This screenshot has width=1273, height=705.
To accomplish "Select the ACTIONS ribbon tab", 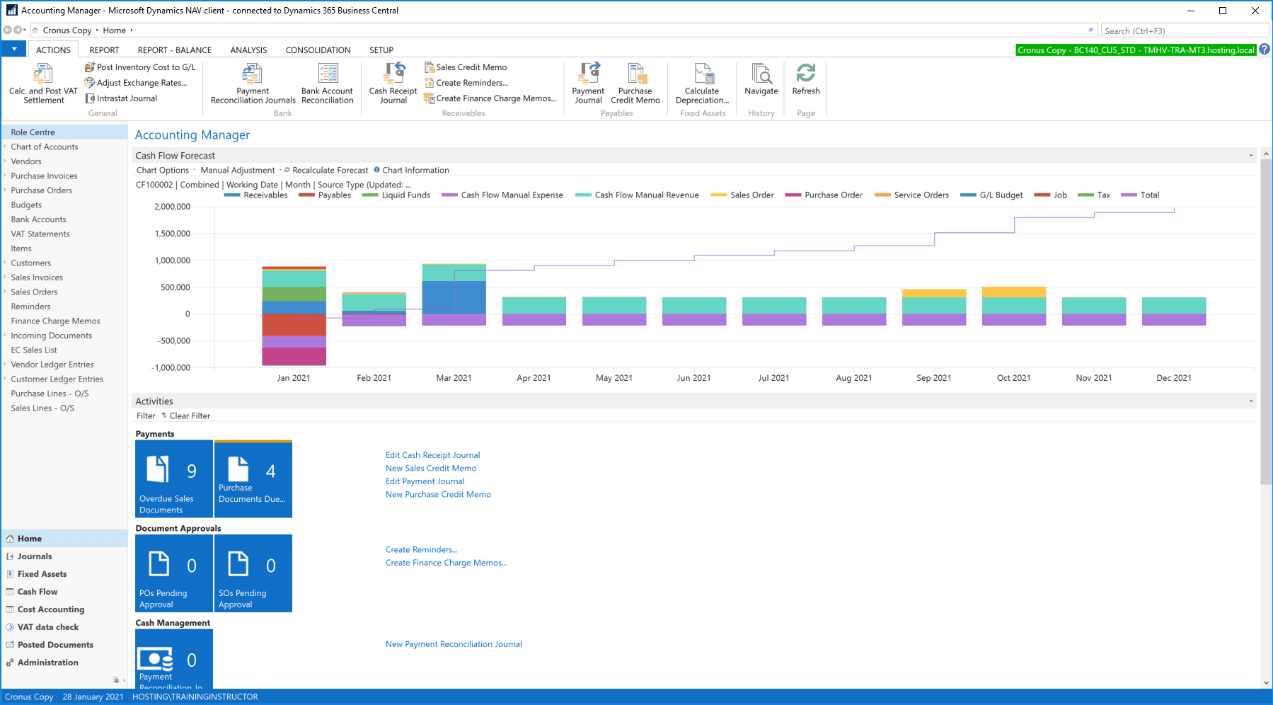I will 53,50.
